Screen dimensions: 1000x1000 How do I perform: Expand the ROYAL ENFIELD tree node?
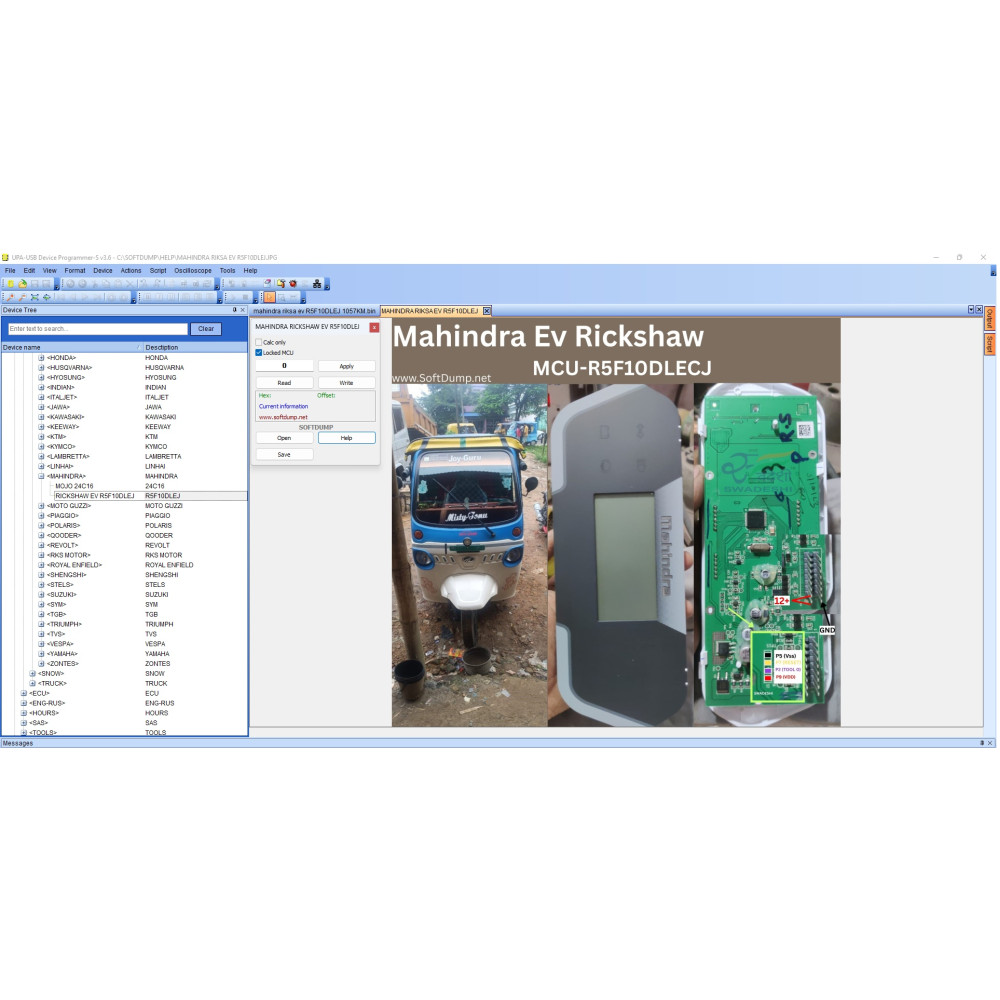point(41,565)
